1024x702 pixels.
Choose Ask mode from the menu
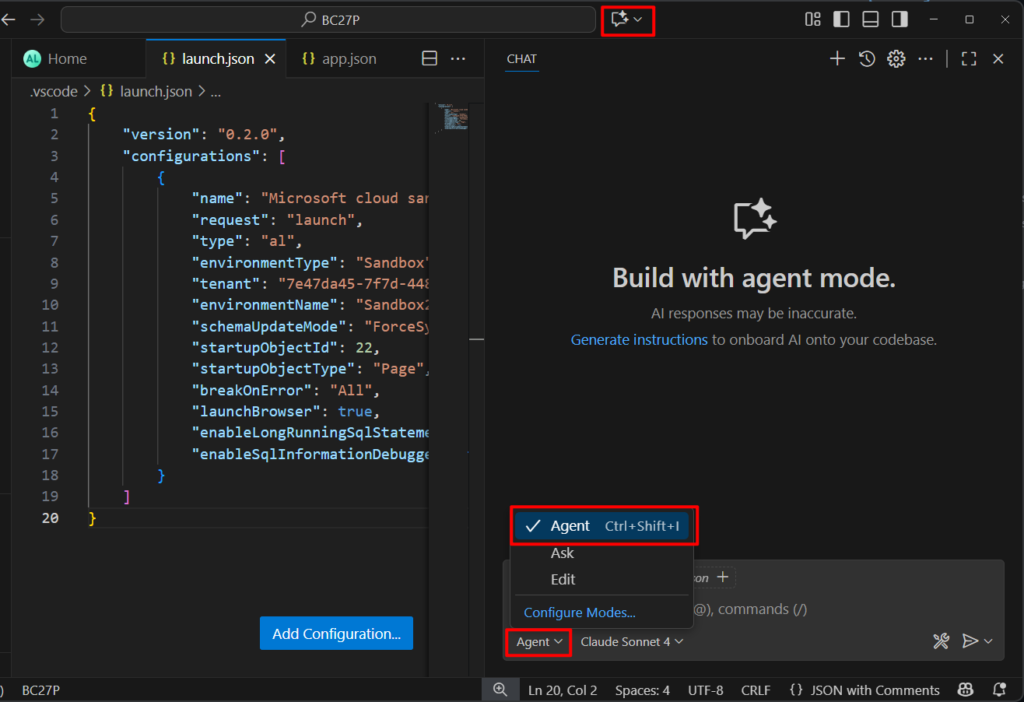(562, 553)
